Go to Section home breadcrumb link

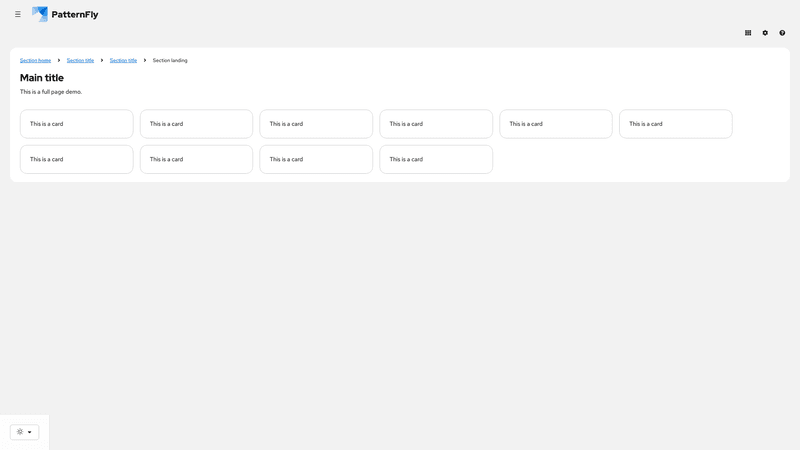pyautogui.click(x=35, y=60)
